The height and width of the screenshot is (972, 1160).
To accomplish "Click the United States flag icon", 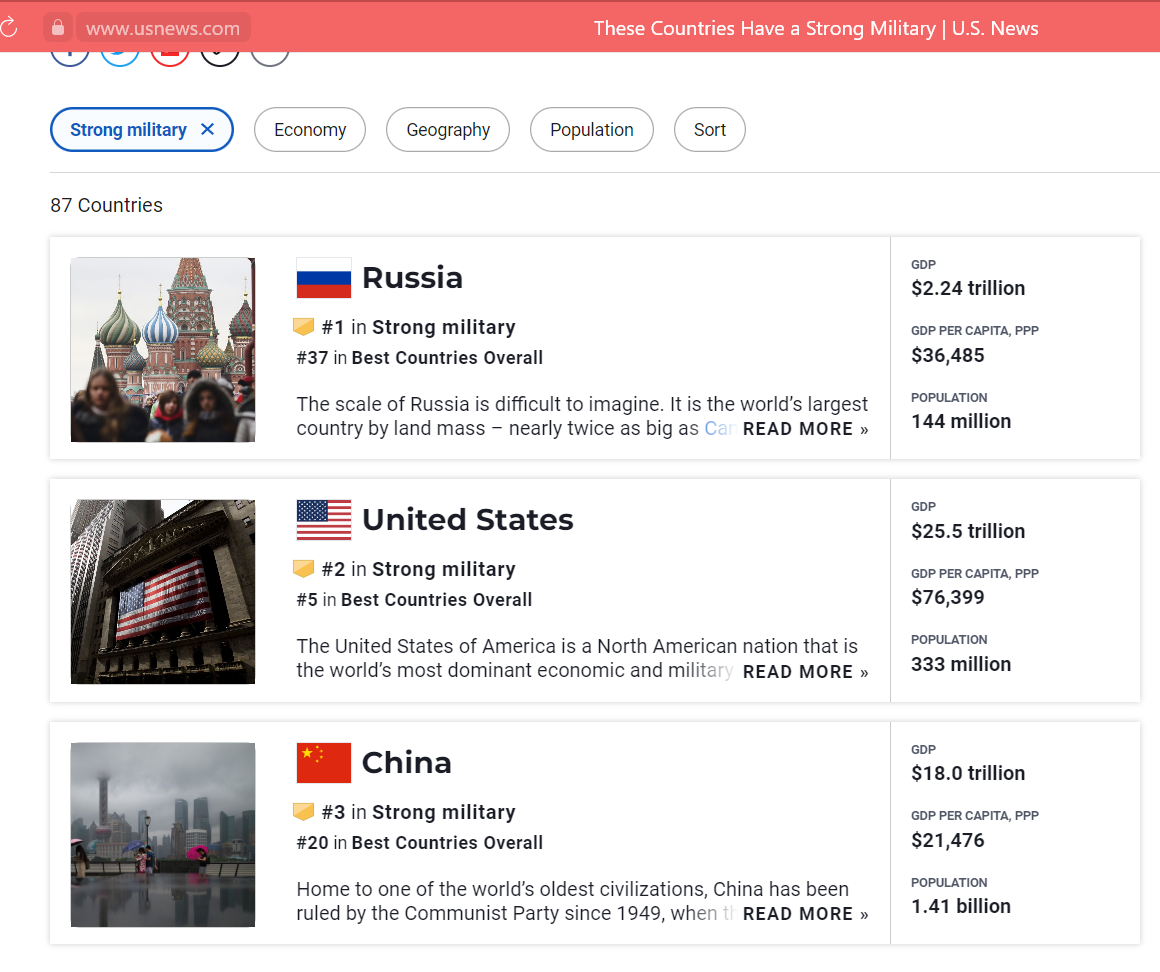I will 324,520.
